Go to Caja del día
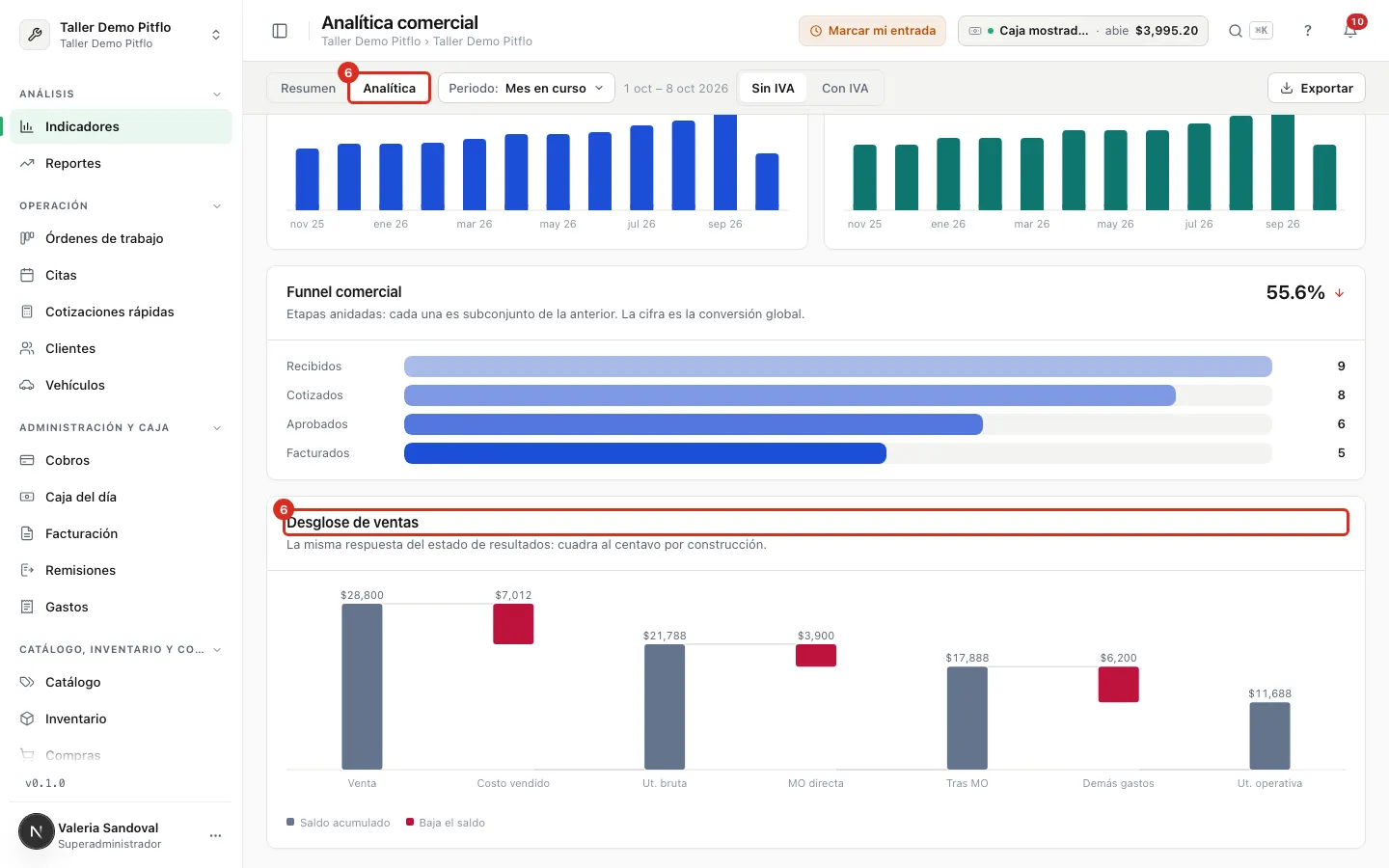 click(x=121, y=497)
